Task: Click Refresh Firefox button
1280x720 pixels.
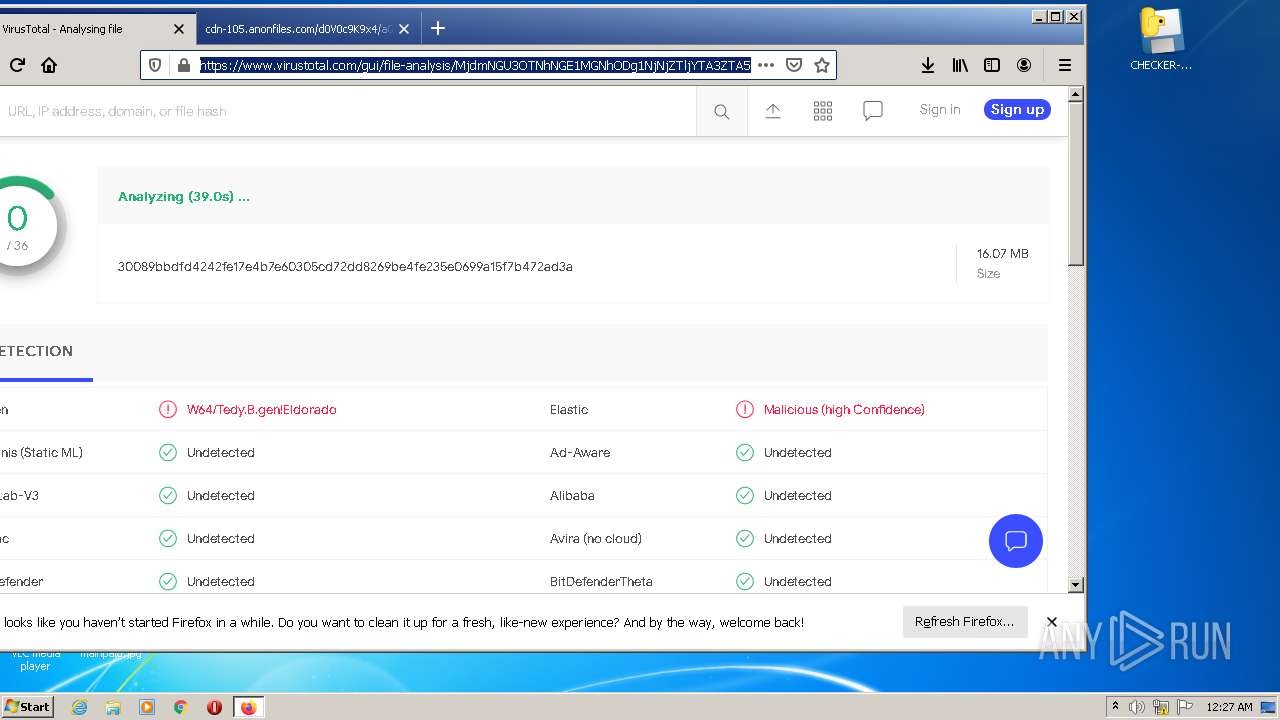Action: pyautogui.click(x=964, y=622)
